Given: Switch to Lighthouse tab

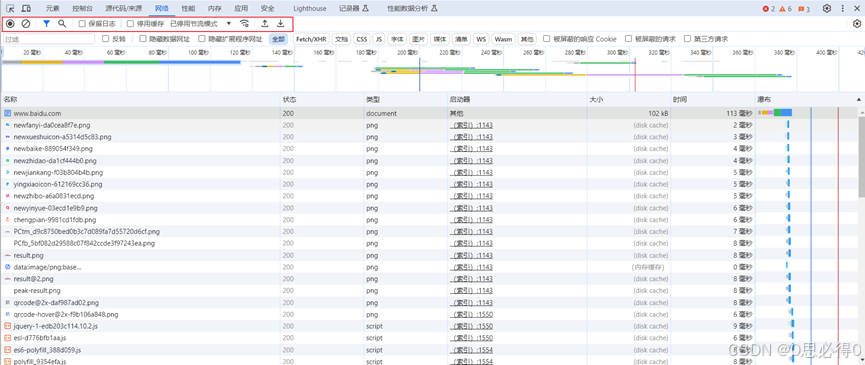Looking at the screenshot, I should point(310,9).
